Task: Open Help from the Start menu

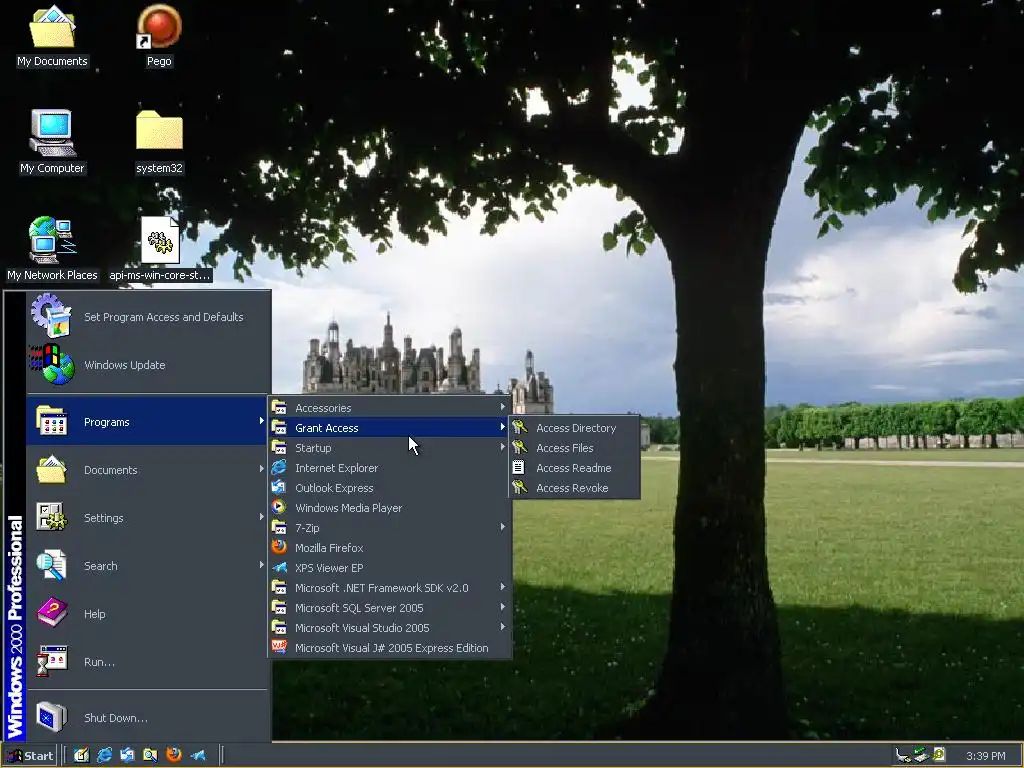Action: click(148, 614)
